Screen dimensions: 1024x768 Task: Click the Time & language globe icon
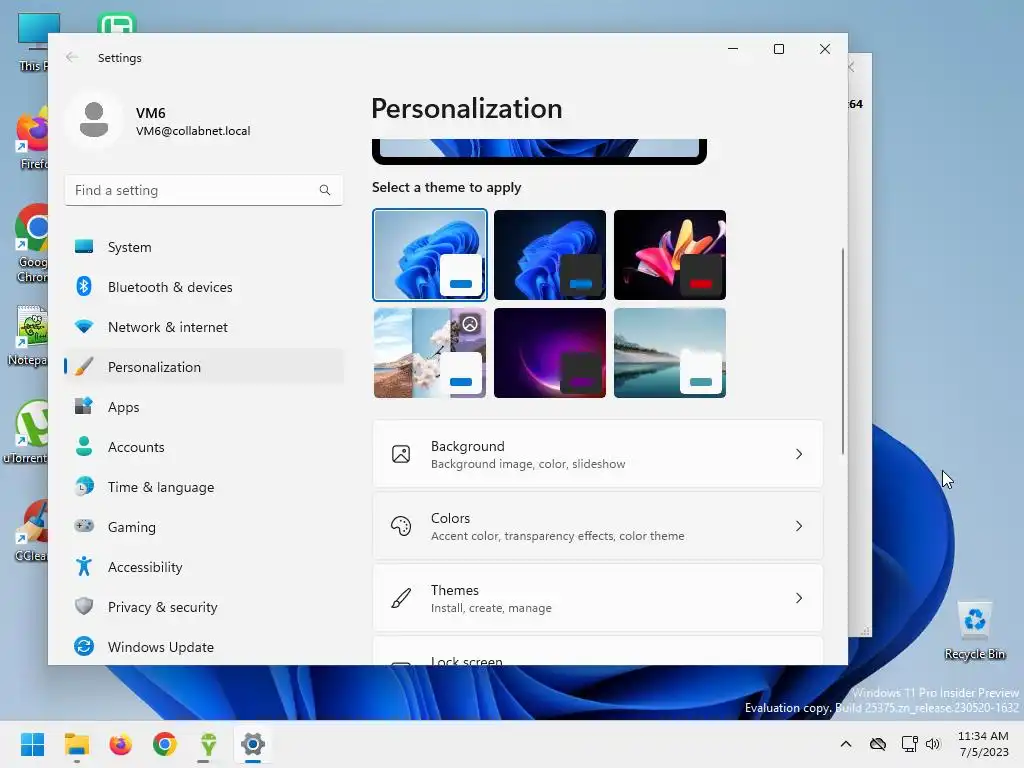point(84,486)
